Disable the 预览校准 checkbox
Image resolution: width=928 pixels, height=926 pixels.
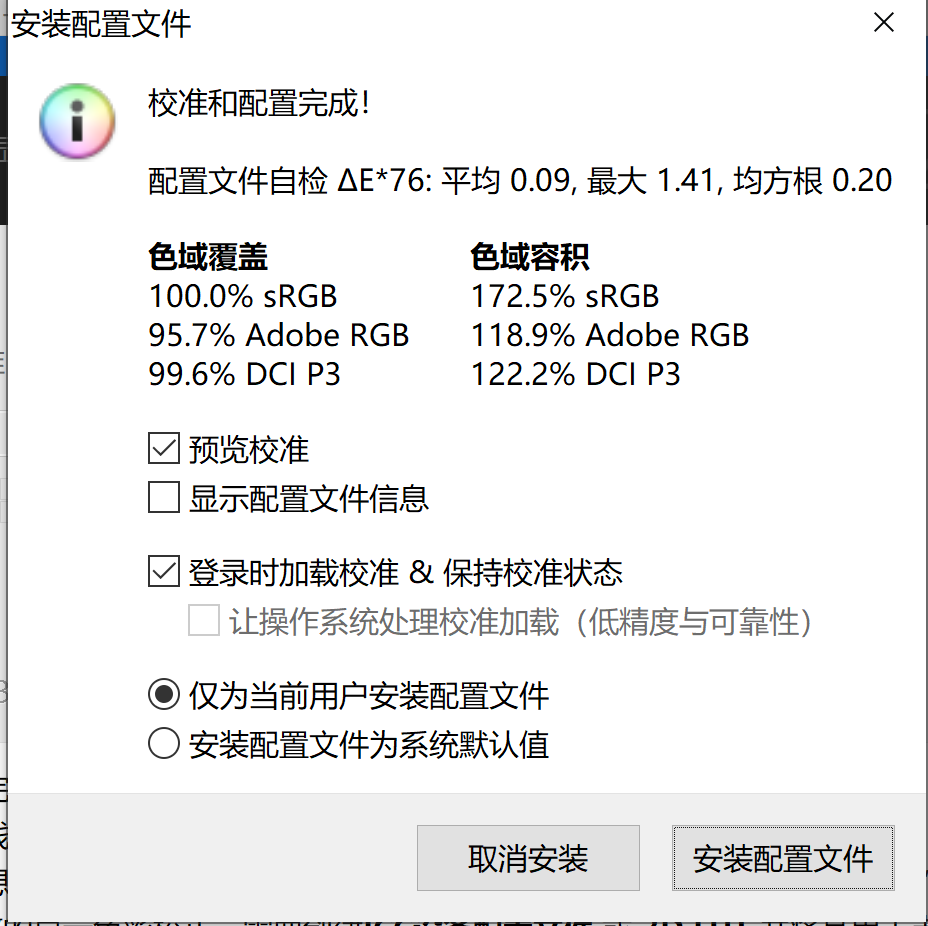point(164,449)
